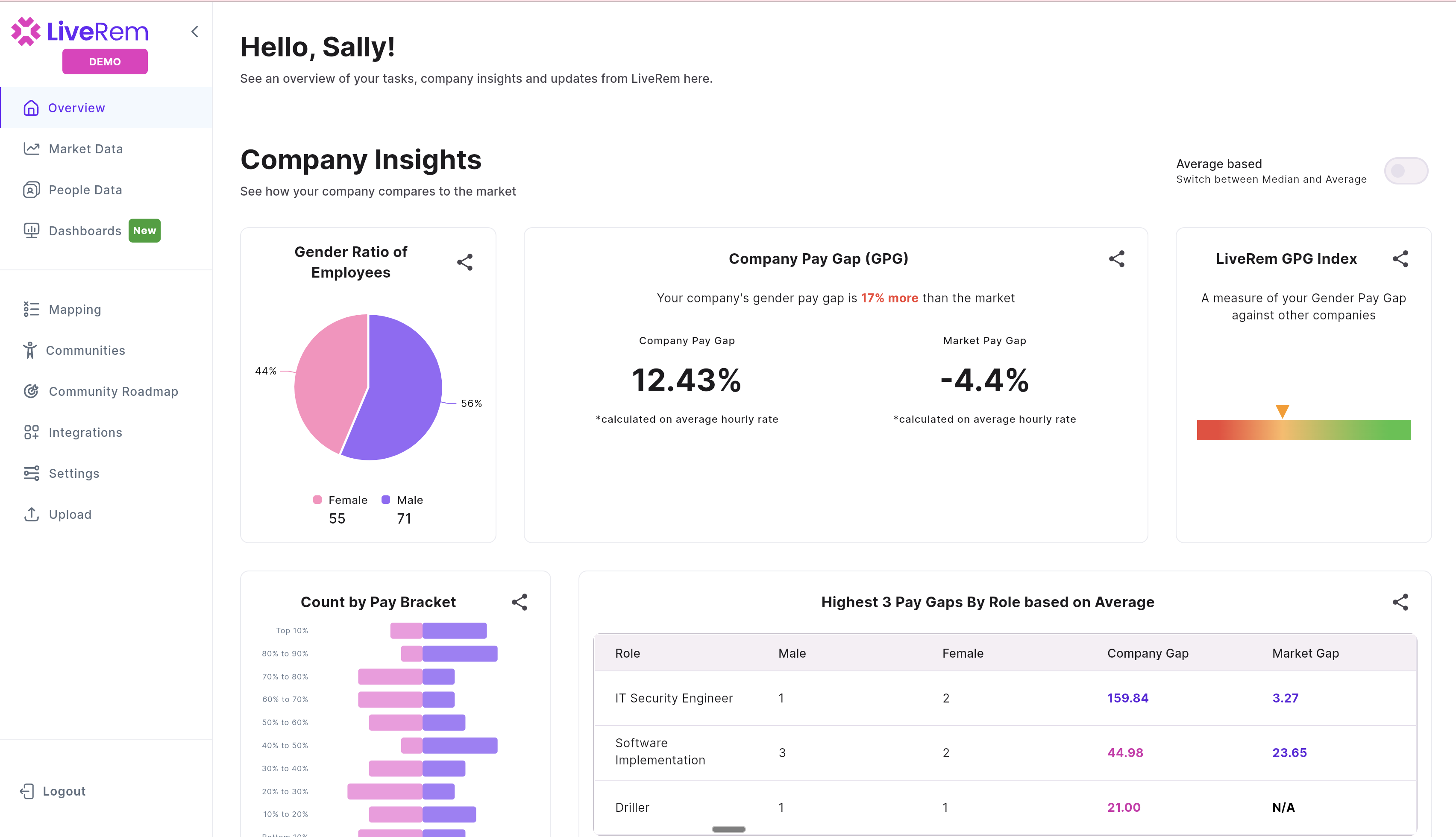1456x837 pixels.
Task: Toggle Female series in pie legend
Action: 341,500
